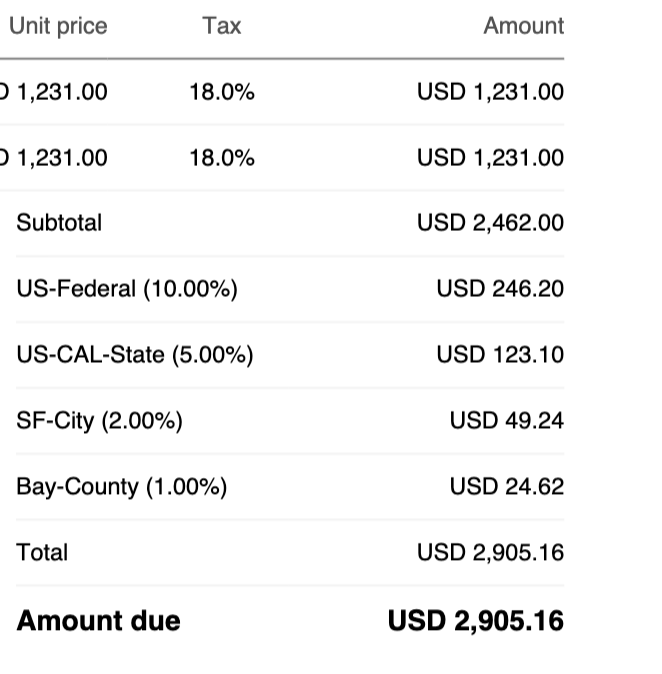662x674 pixels.
Task: Select US-CAL-State (5.00%) tax line
Action: point(134,355)
